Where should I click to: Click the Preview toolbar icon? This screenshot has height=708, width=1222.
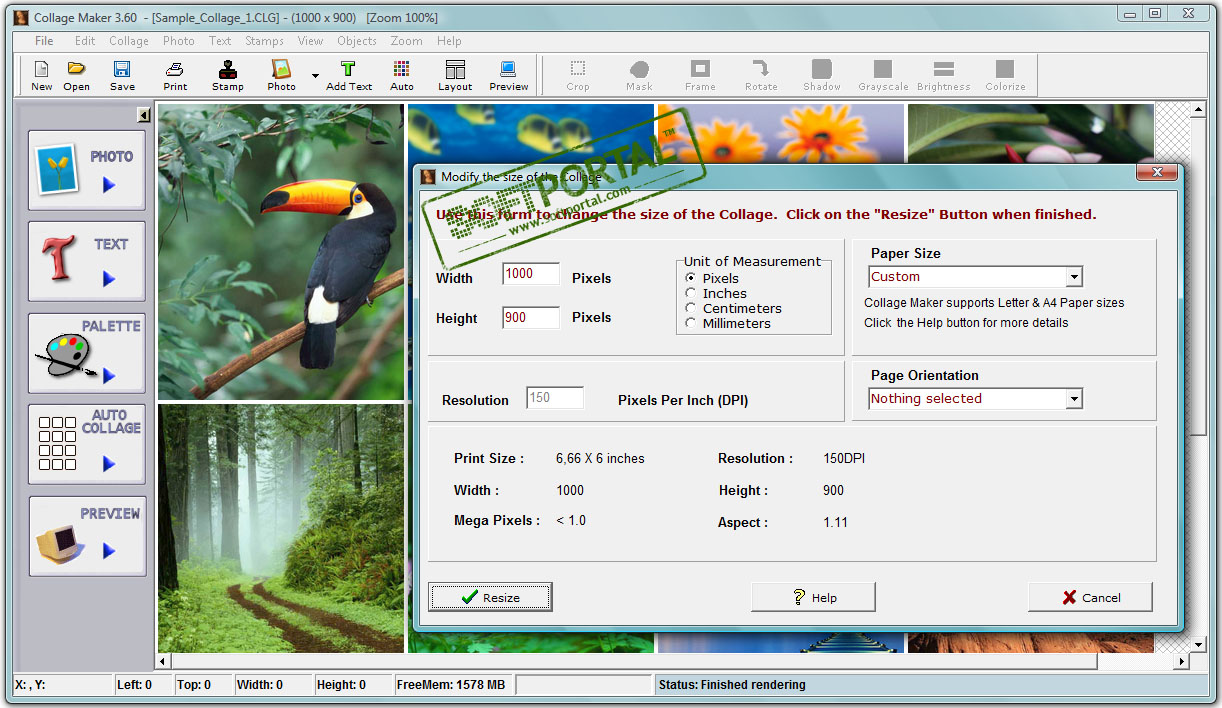(x=509, y=75)
